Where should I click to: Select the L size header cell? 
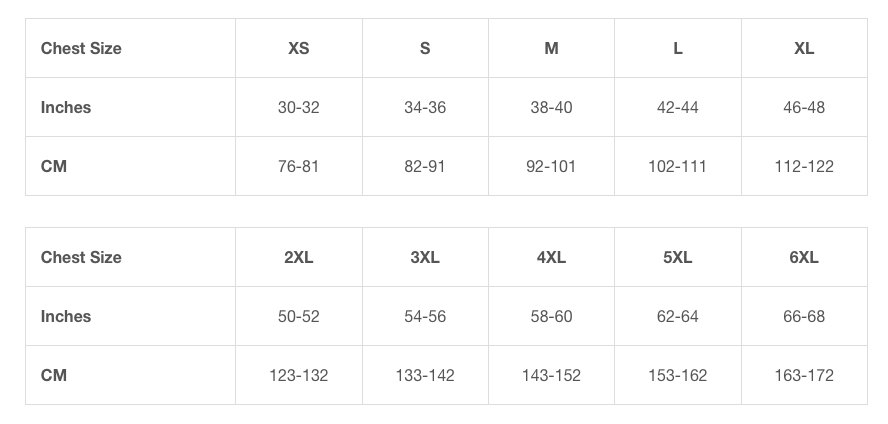[678, 48]
